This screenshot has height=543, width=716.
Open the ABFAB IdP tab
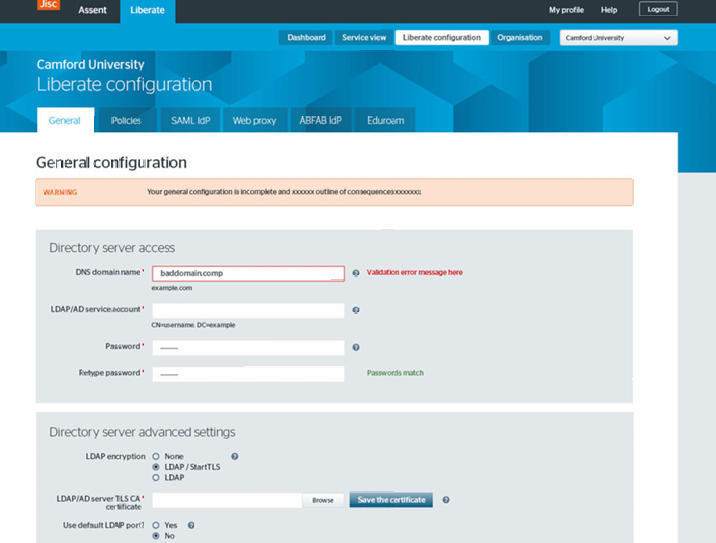[x=321, y=121]
